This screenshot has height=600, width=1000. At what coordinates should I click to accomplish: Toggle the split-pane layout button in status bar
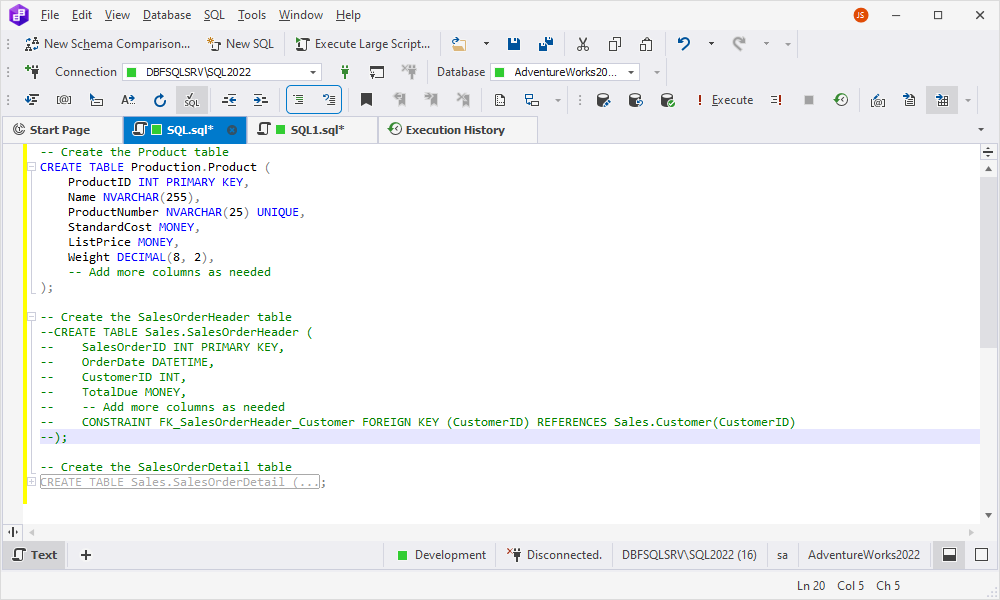point(950,555)
